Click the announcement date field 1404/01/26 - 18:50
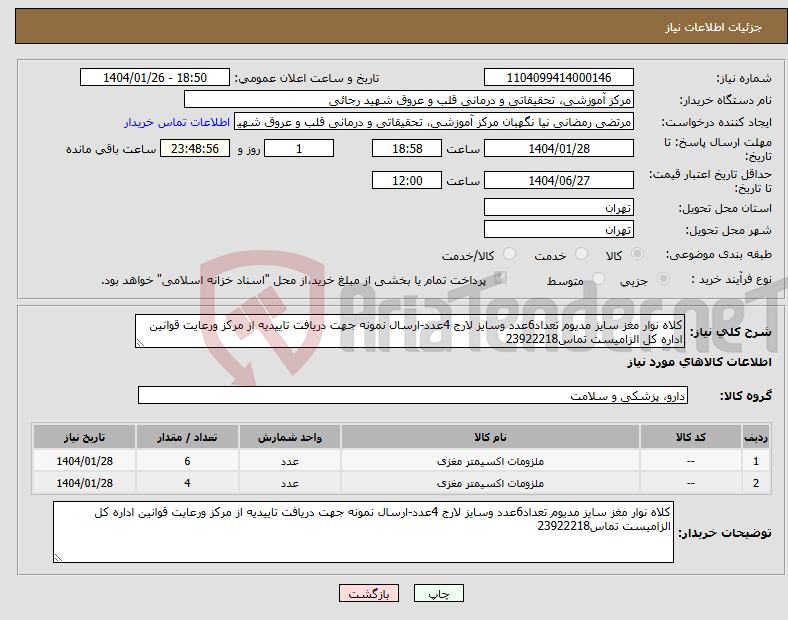The width and height of the screenshot is (788, 620). pyautogui.click(x=155, y=77)
